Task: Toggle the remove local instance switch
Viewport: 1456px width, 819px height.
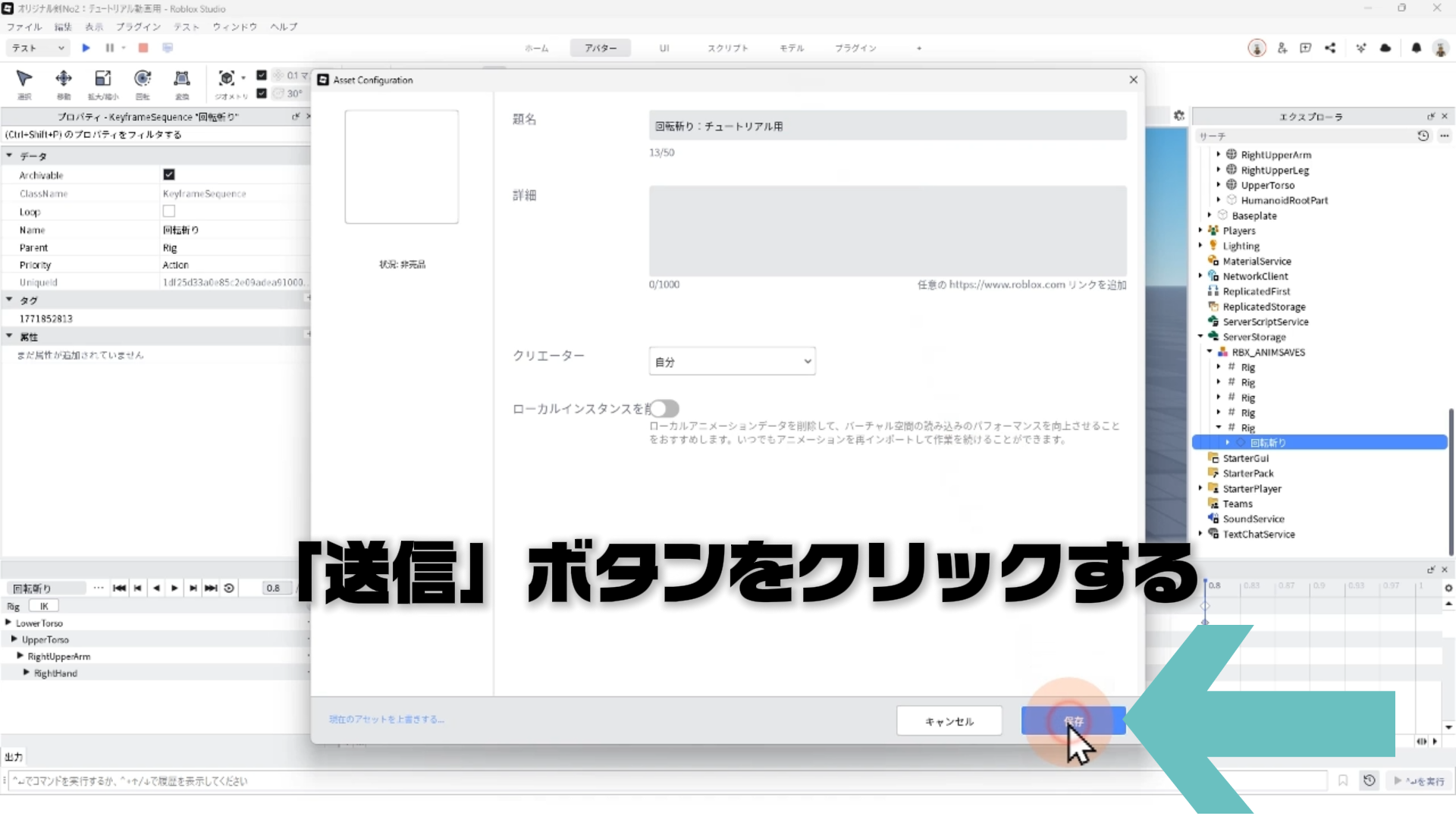Action: [664, 409]
